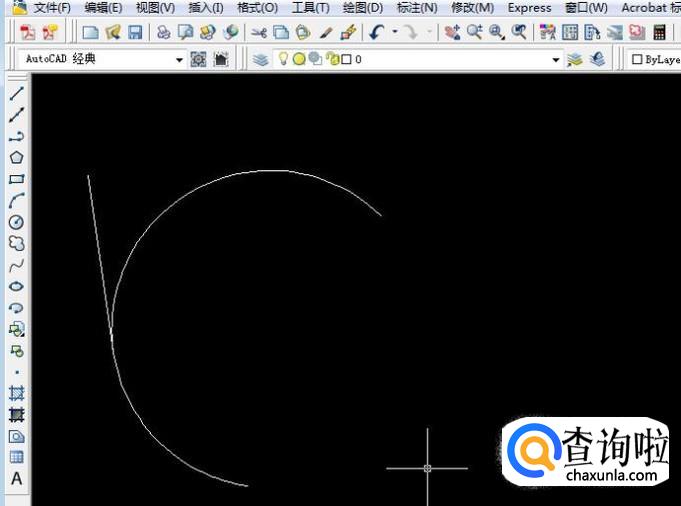Click the Plot printer icon
The height and width of the screenshot is (506, 681).
tap(163, 32)
